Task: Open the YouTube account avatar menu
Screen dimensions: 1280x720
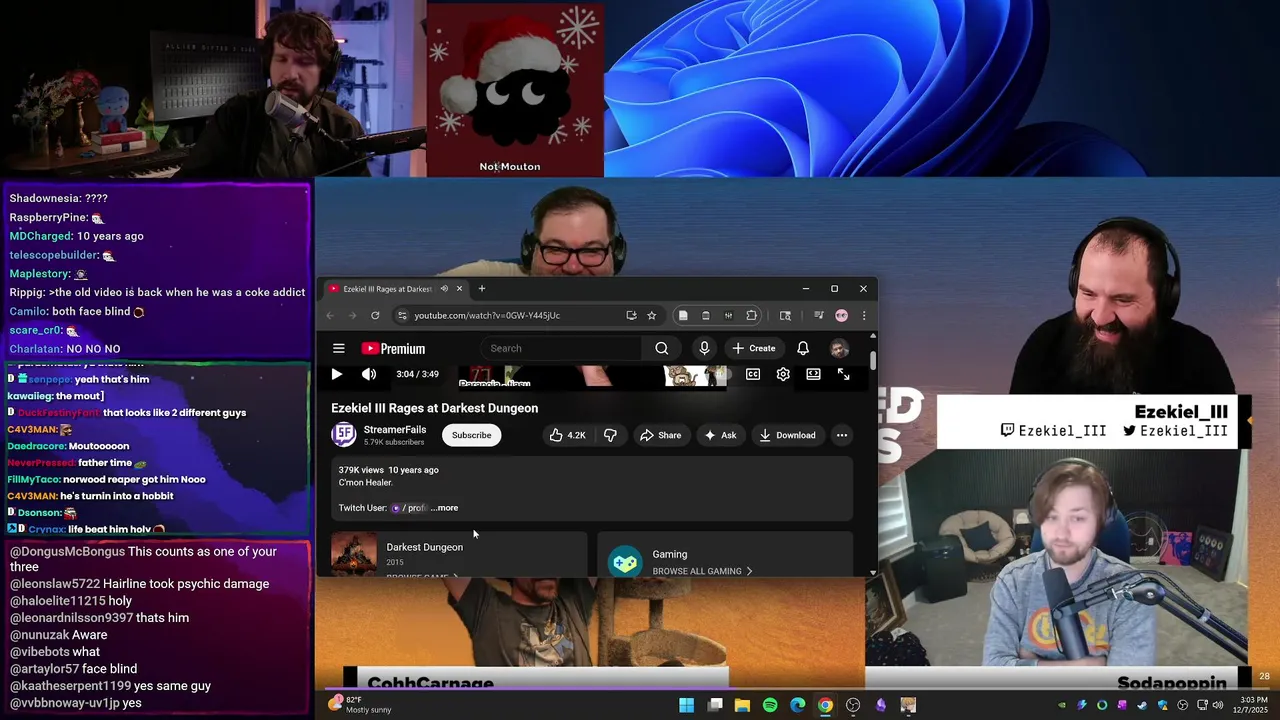Action: (x=839, y=348)
